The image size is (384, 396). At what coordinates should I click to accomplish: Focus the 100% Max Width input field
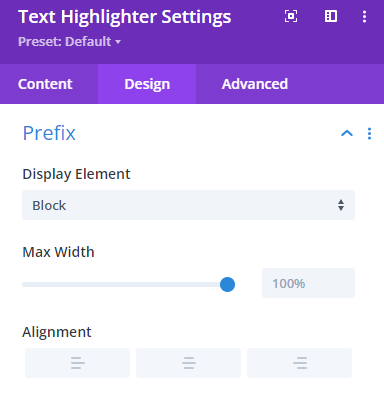[308, 283]
